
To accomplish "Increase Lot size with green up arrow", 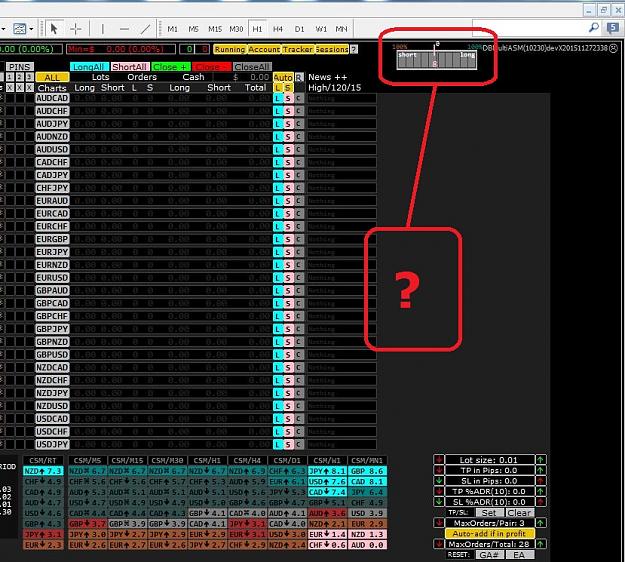I will [x=540, y=460].
